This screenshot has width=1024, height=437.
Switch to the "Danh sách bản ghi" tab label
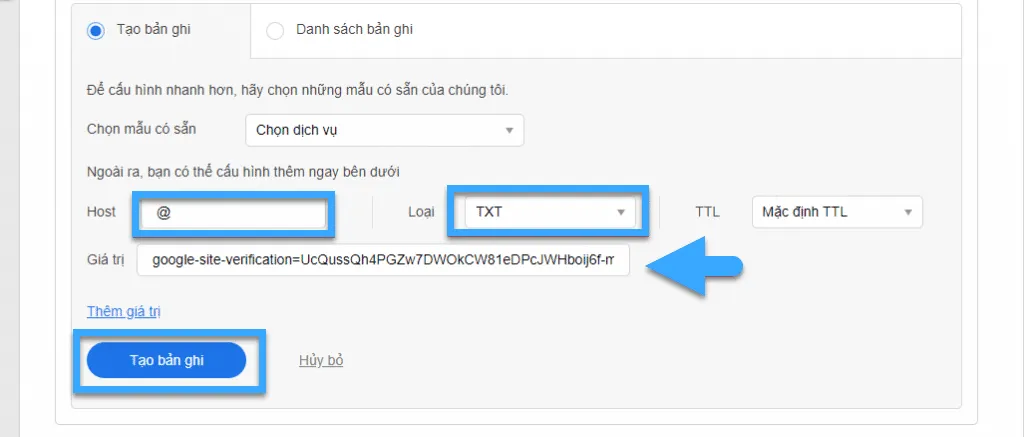[354, 29]
